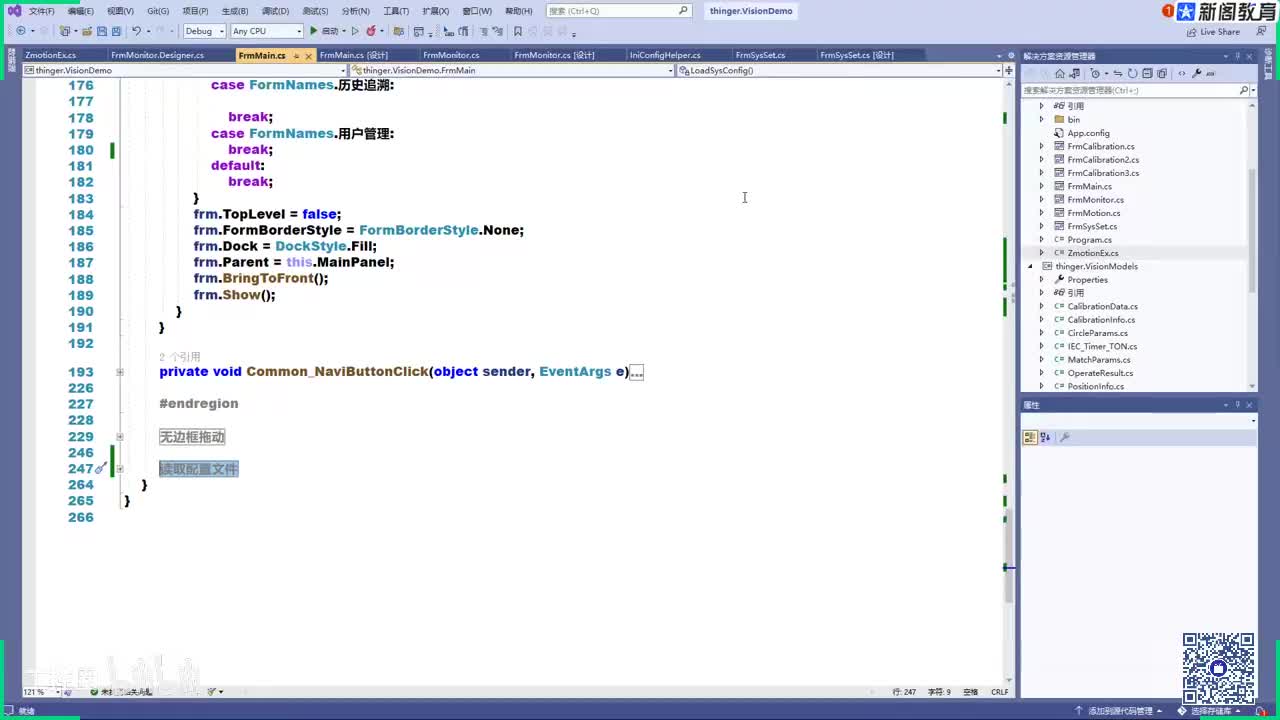Close the FrmMain.cs tab
Screen dimensions: 1280x720
[310, 56]
